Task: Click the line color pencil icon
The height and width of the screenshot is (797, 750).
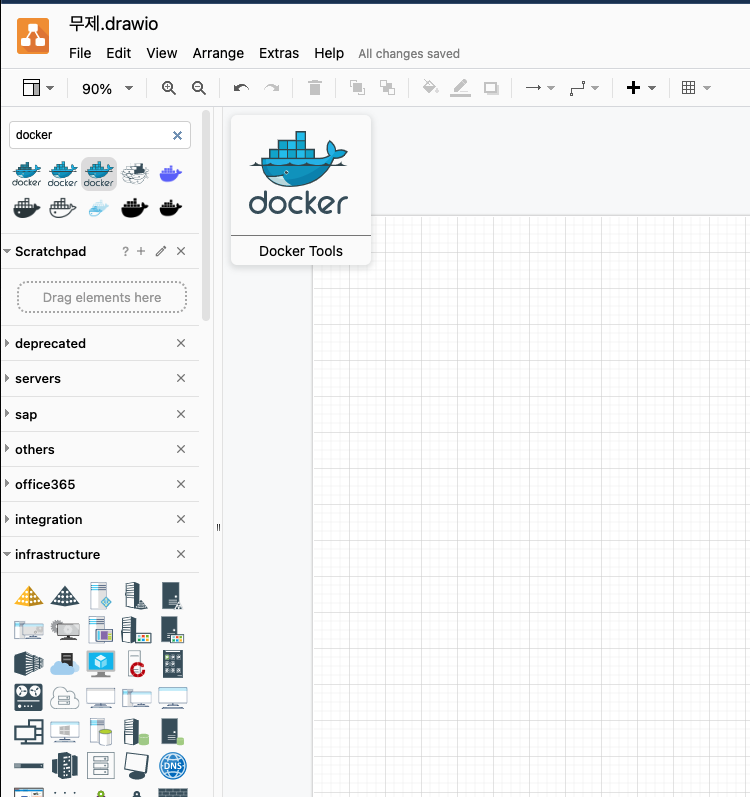Action: (x=460, y=88)
